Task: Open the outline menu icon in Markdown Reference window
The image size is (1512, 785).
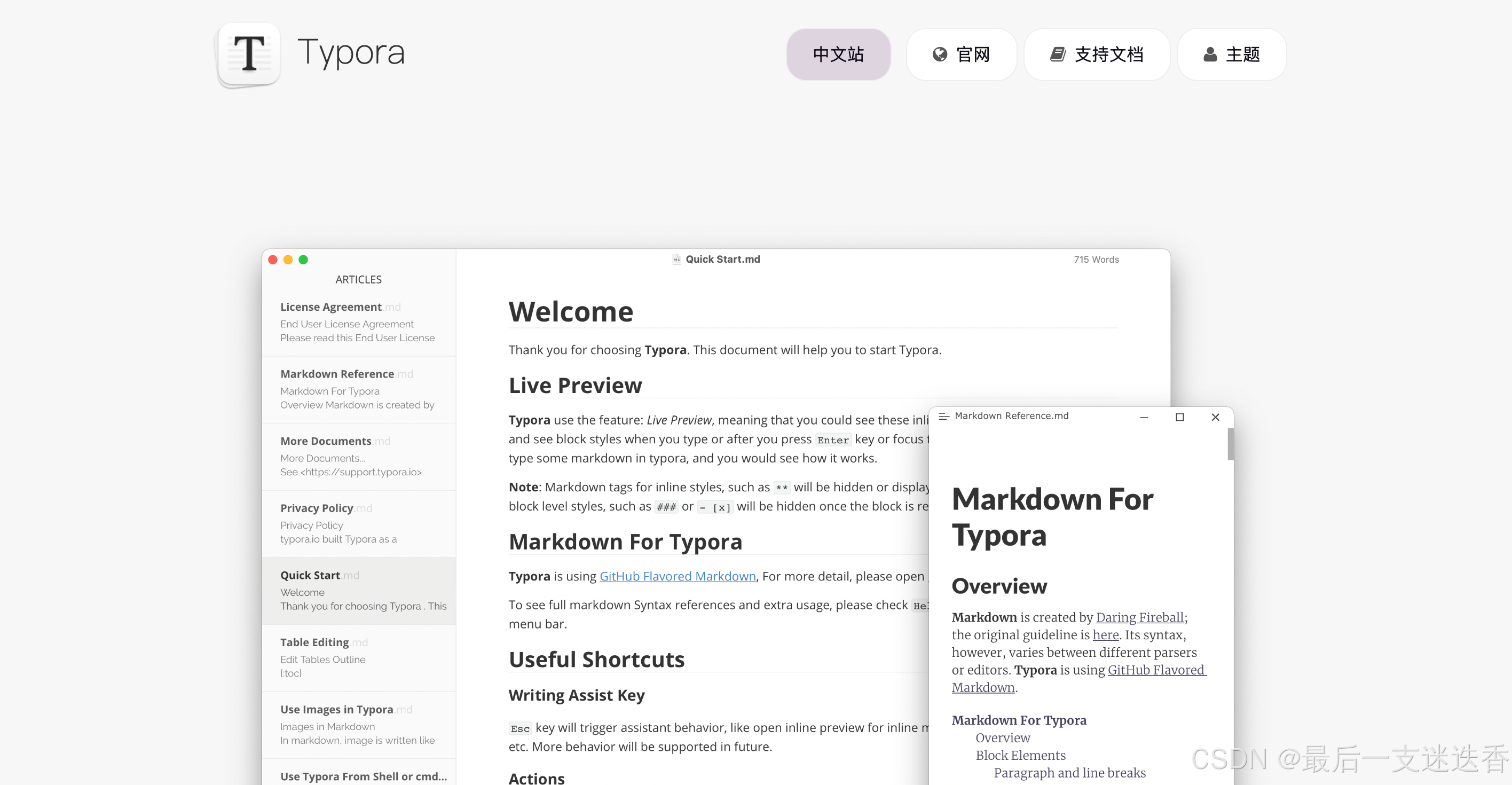Action: tap(944, 415)
